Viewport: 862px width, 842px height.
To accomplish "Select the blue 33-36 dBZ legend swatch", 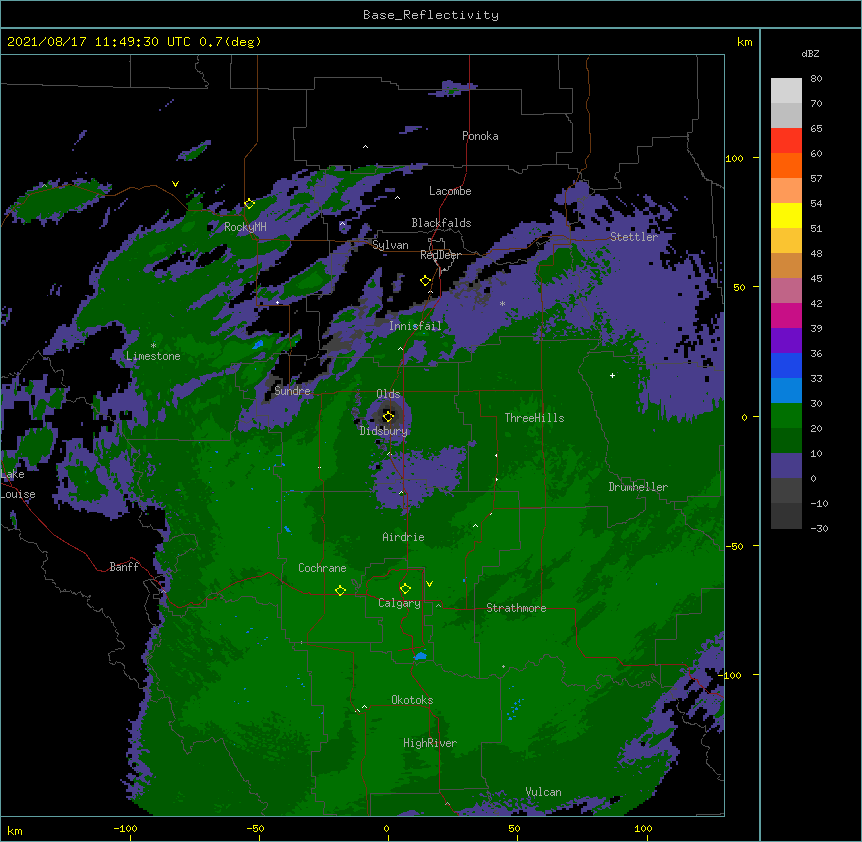I will (786, 365).
